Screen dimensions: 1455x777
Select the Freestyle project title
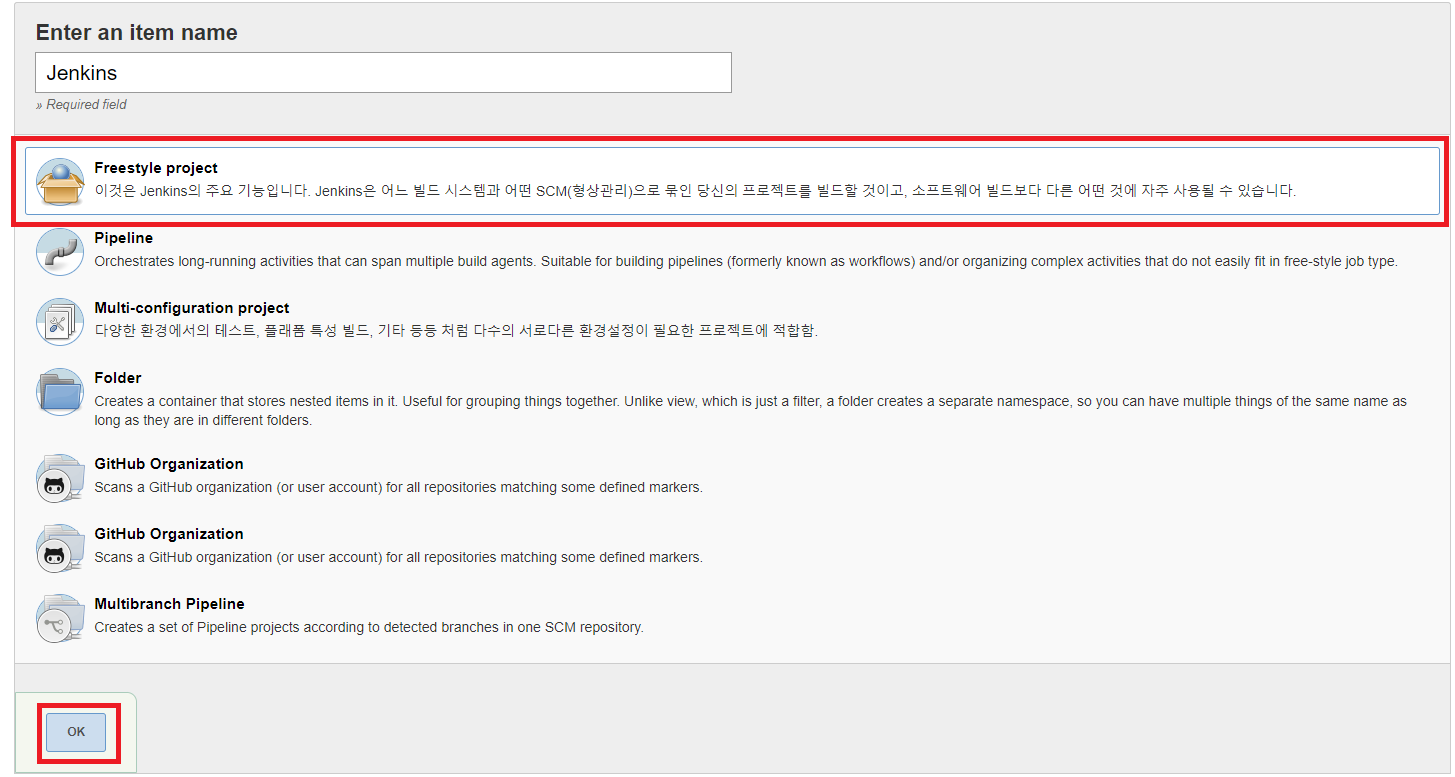(156, 168)
